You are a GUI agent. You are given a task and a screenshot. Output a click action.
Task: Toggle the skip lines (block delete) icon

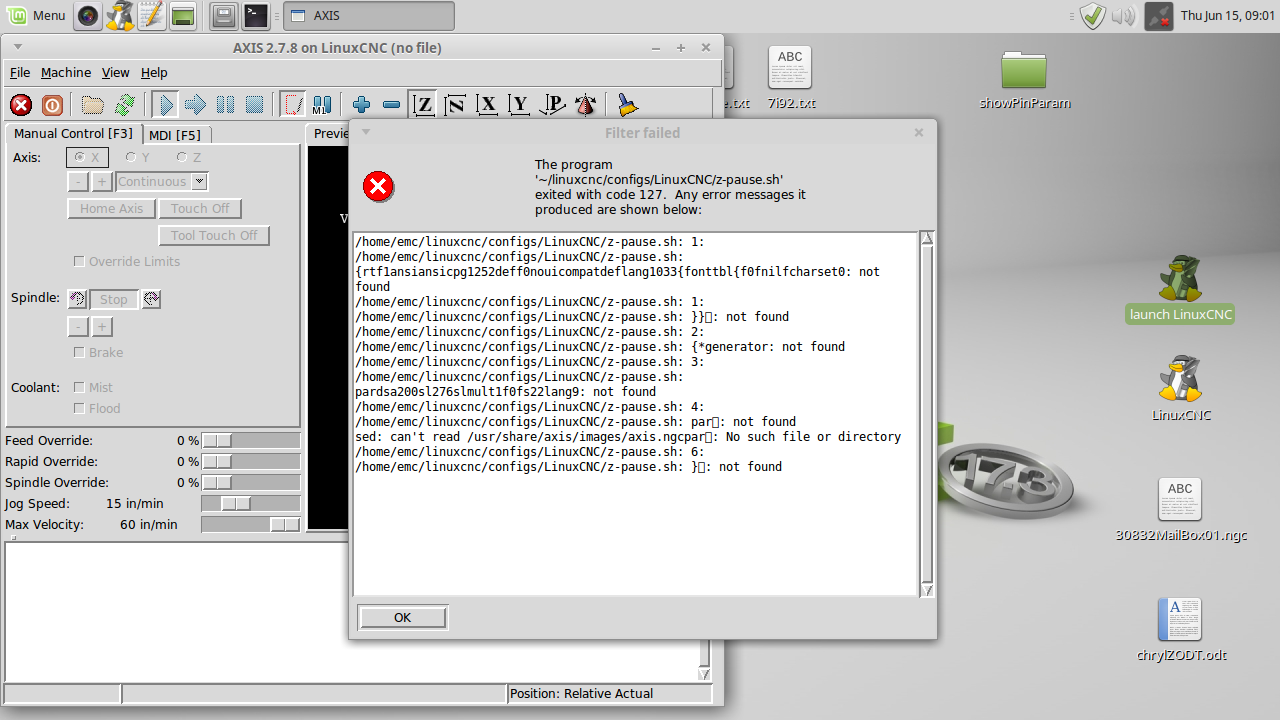coord(293,104)
